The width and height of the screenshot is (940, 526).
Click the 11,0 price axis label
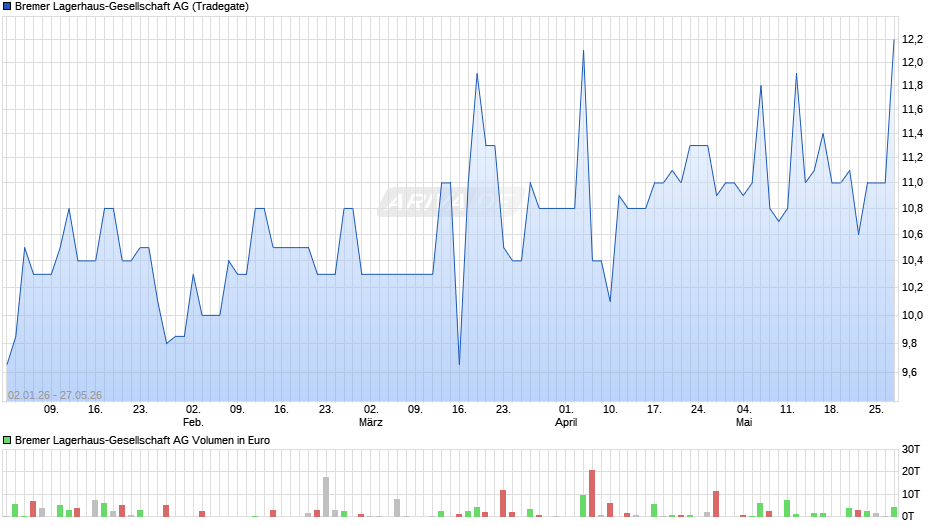point(912,182)
